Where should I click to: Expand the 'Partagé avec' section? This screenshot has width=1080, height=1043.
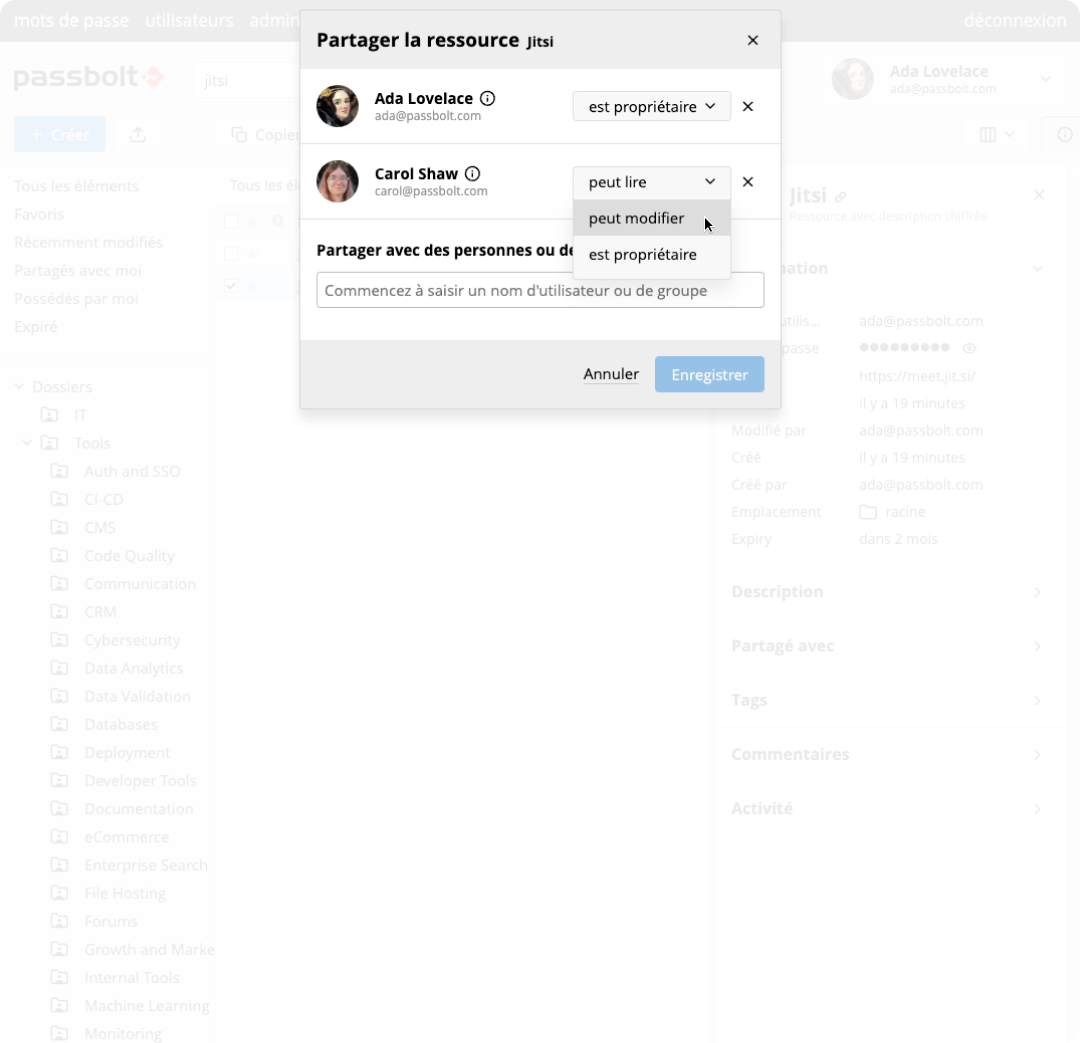pos(889,646)
